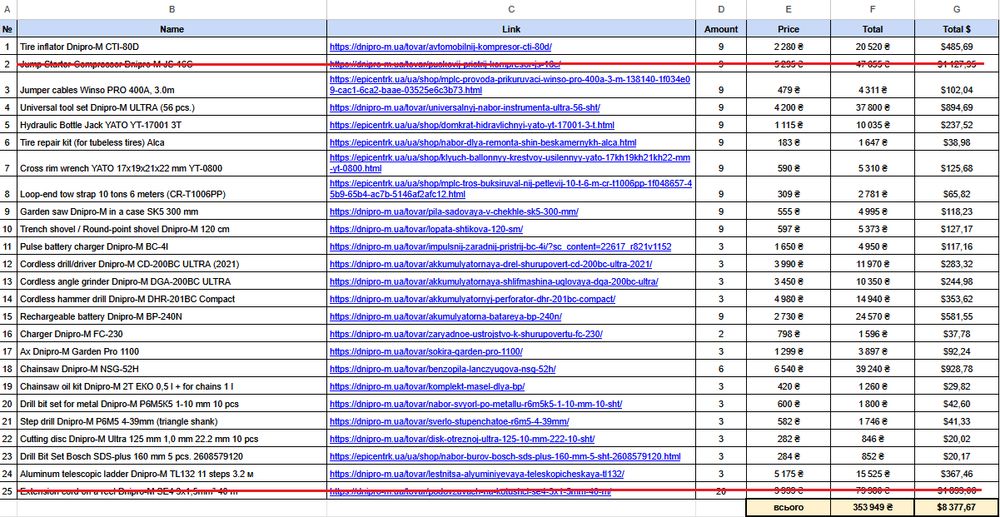Screen dimensions: 1000x517
Task: Select the Amount cell for Charger FC-230
Action: 721,333
